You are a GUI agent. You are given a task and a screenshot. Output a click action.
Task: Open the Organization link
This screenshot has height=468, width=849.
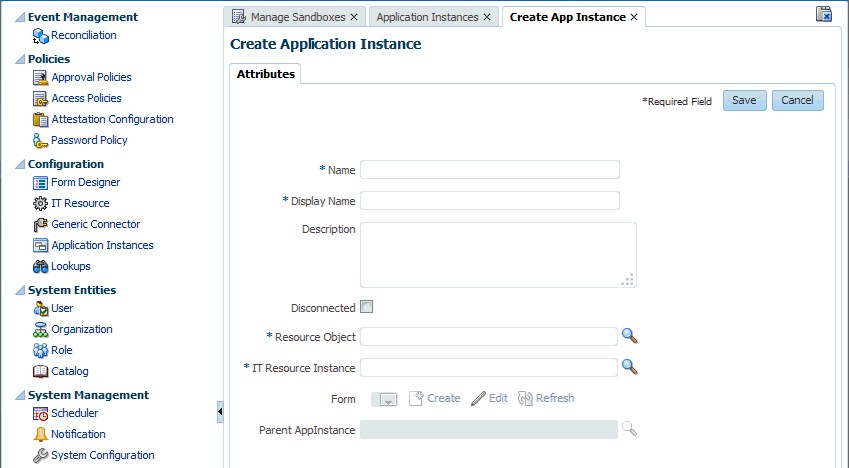pyautogui.click(x=82, y=329)
